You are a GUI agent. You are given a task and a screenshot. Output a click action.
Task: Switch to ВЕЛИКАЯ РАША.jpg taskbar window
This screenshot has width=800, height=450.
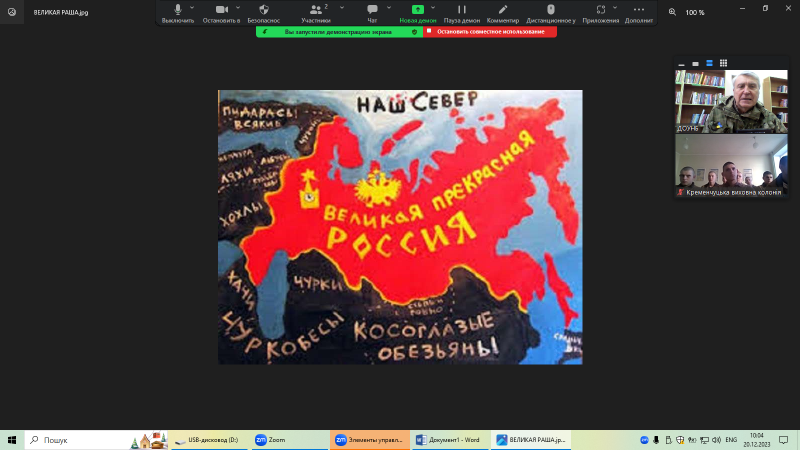[532, 440]
